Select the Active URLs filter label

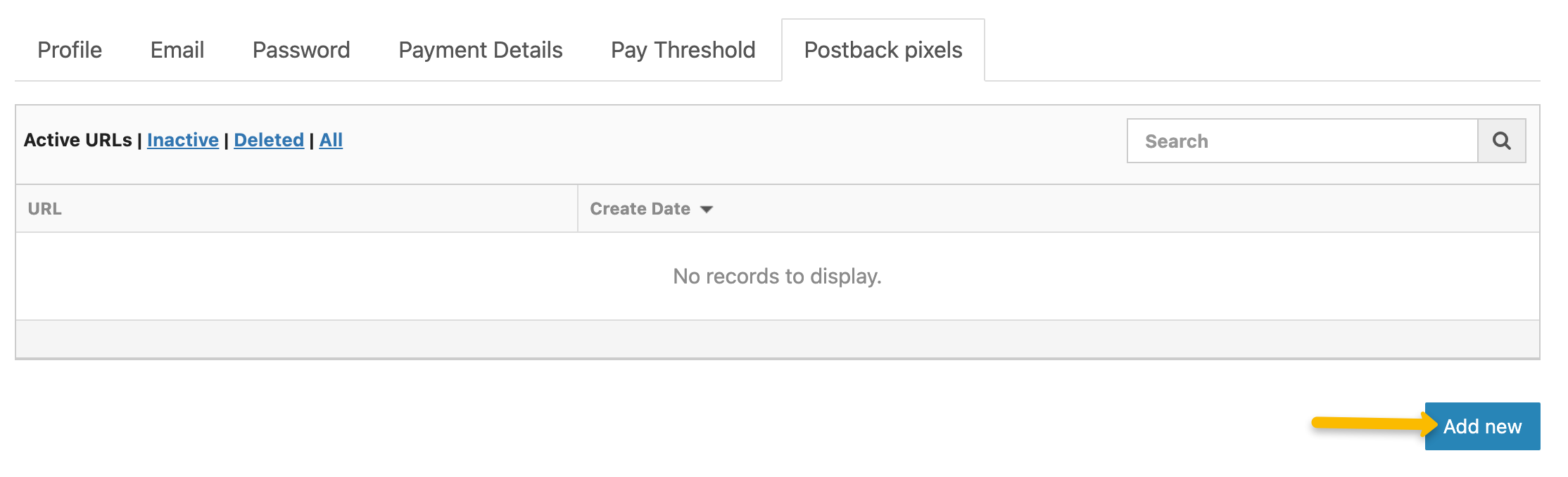coord(77,140)
